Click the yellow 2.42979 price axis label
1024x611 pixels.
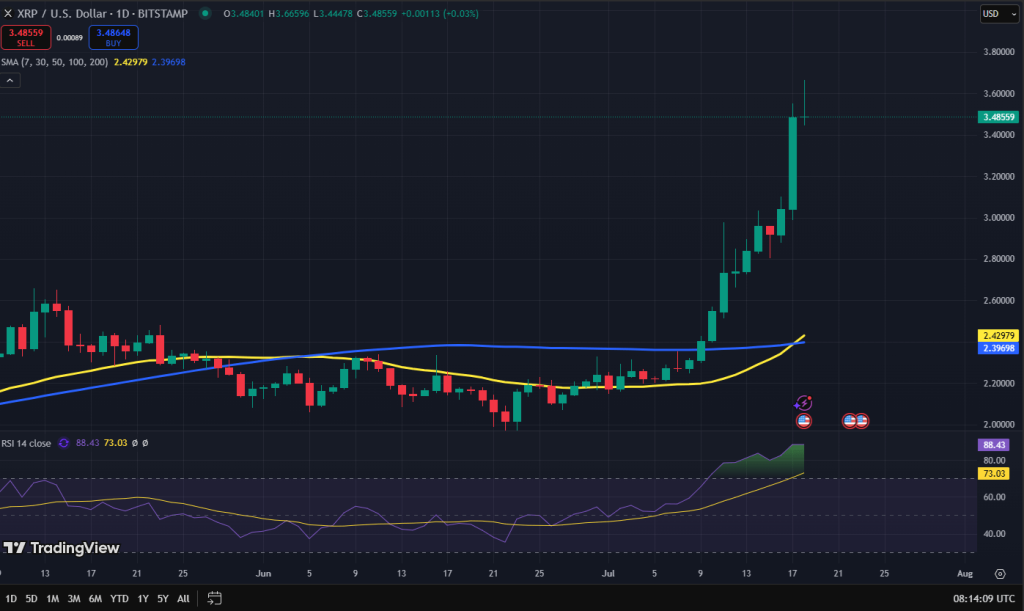pos(999,336)
